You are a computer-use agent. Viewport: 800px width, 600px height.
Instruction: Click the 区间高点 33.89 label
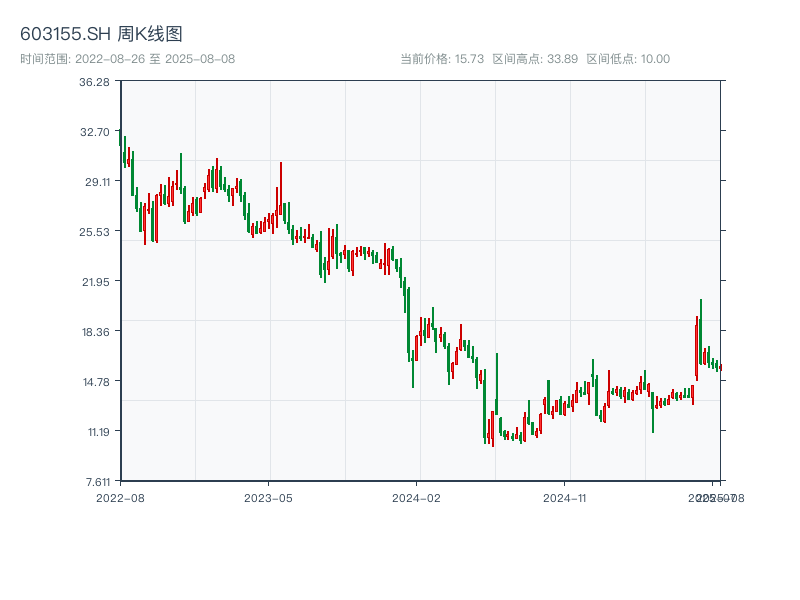535,59
